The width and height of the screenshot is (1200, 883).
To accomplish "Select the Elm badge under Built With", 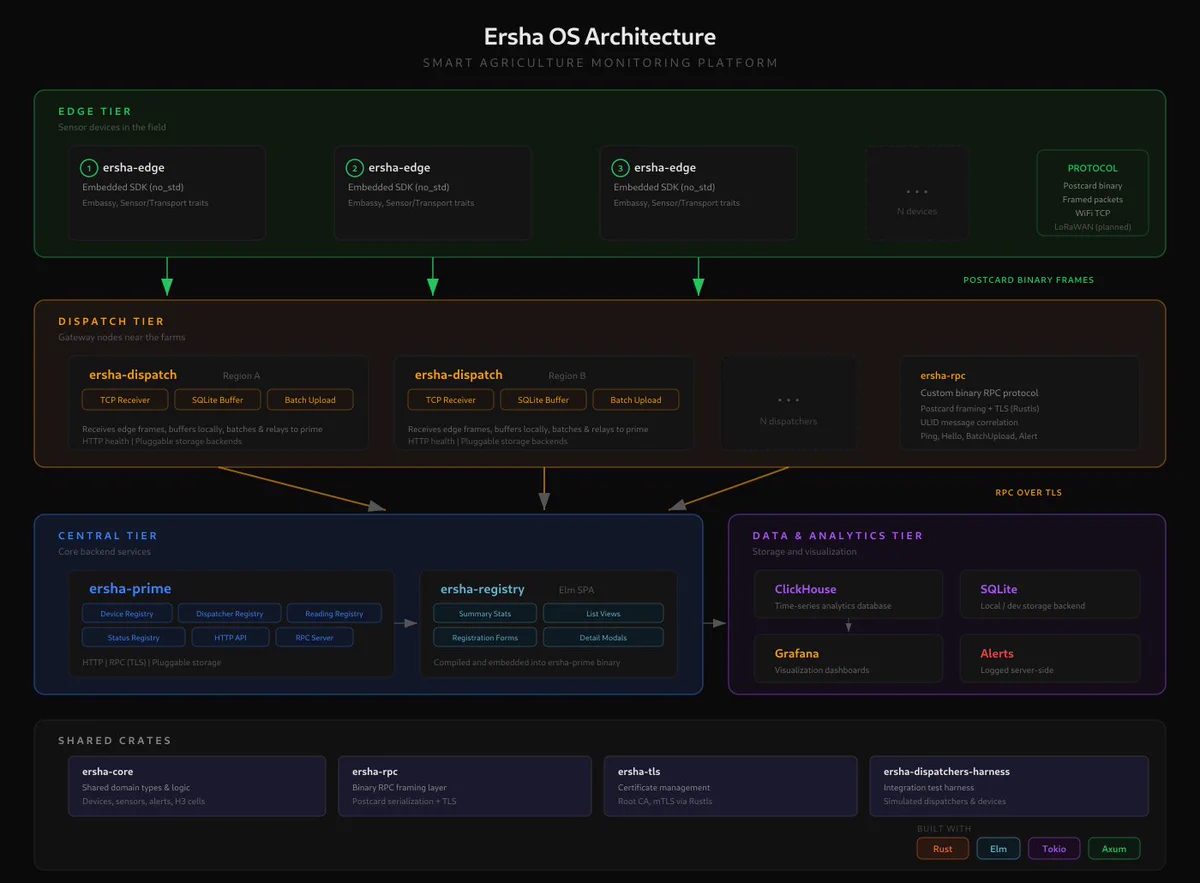I will point(998,848).
